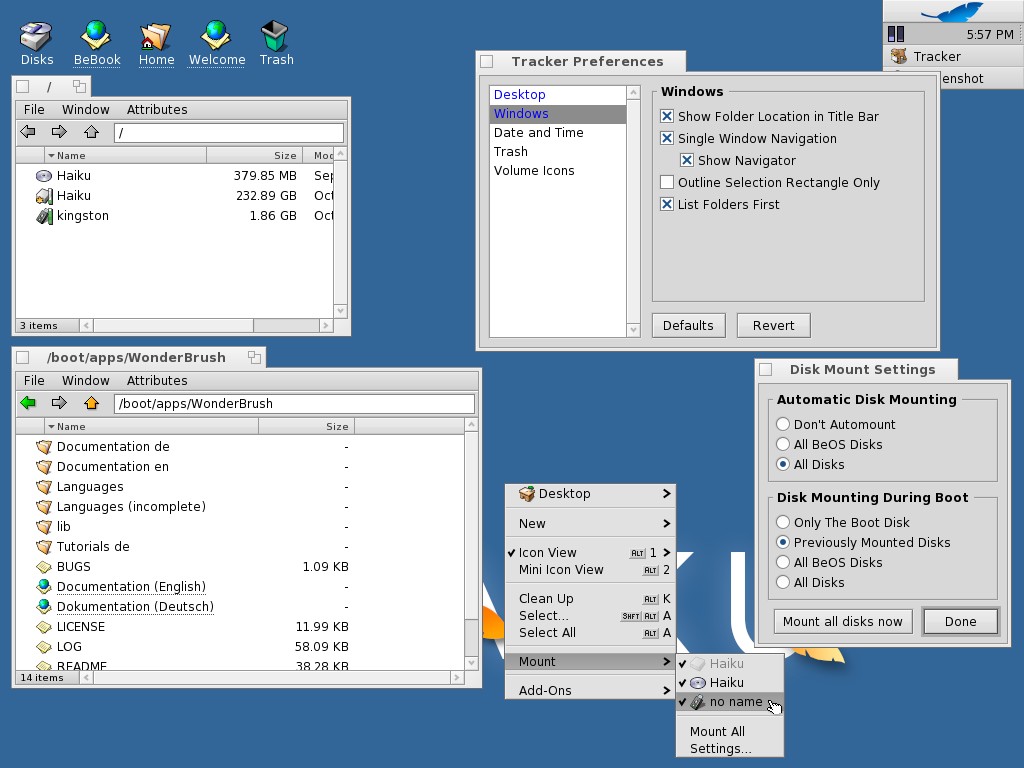
Task: Open the BeBook desktop icon
Action: pos(97,38)
